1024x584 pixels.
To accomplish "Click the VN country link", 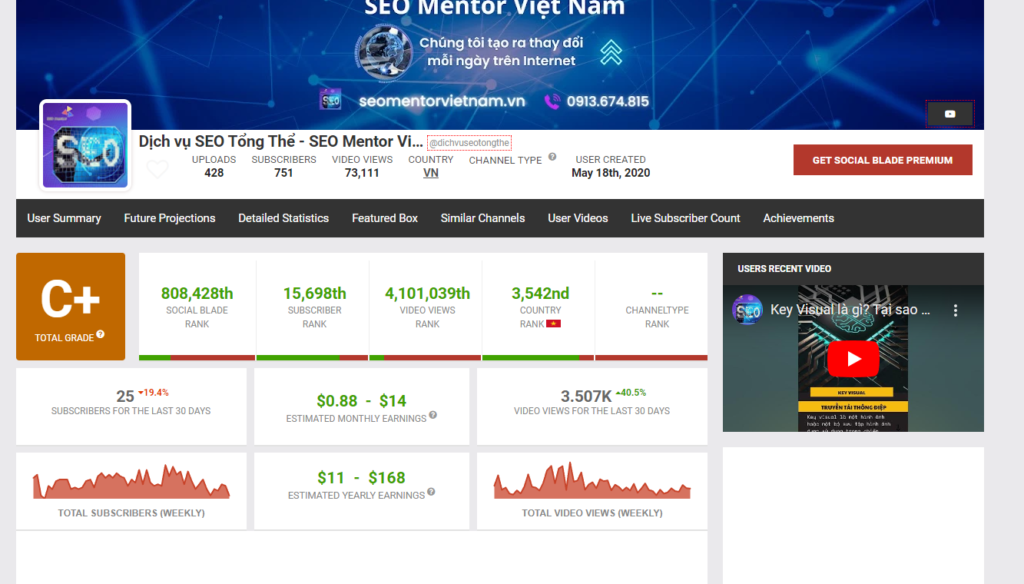I will pos(430,173).
